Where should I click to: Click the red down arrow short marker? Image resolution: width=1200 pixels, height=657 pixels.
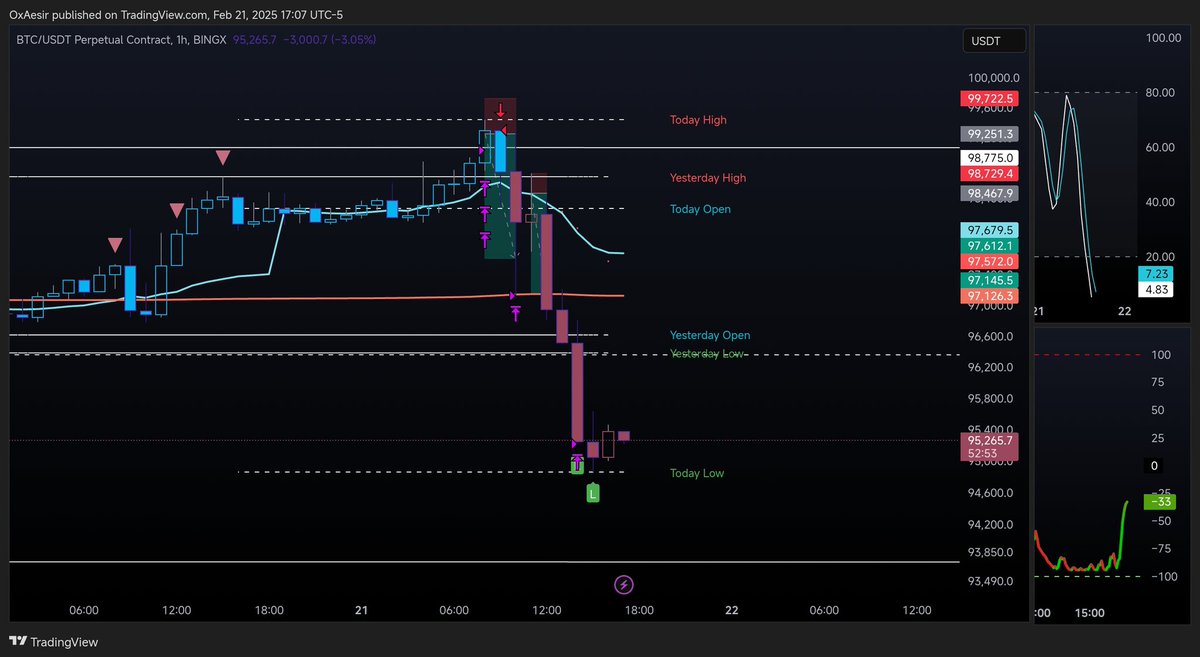pos(500,108)
